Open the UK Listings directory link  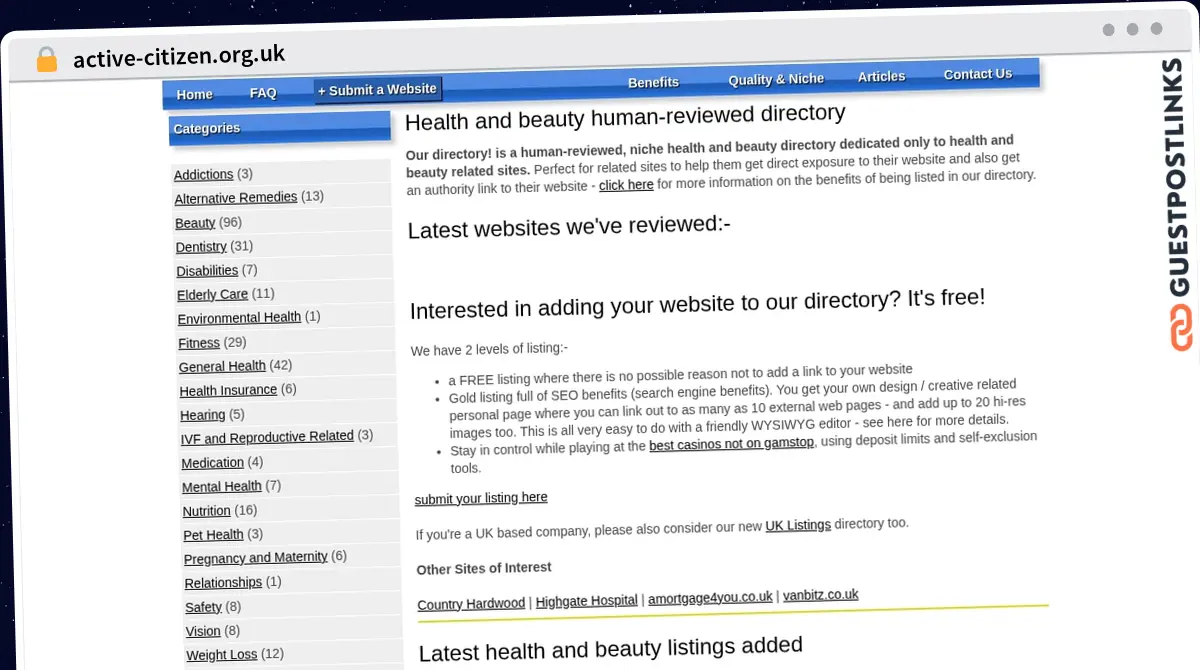(798, 524)
